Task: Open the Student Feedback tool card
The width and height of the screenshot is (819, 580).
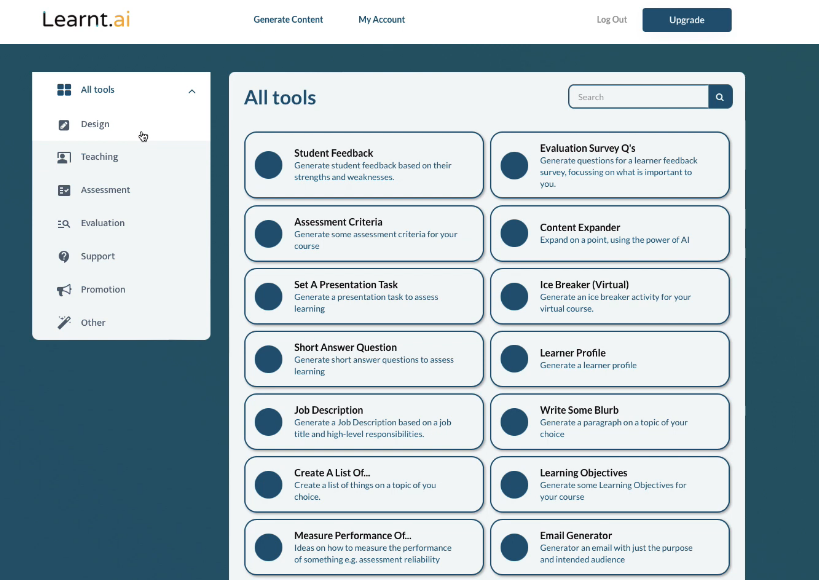Action: coord(364,165)
